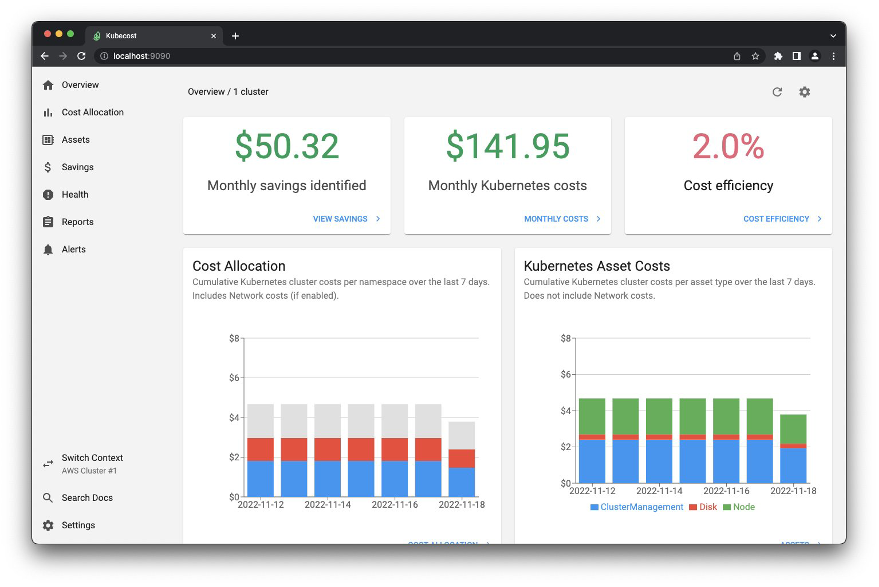The width and height of the screenshot is (879, 587).
Task: Toggle the bookmark star in the address bar
Action: pos(755,56)
